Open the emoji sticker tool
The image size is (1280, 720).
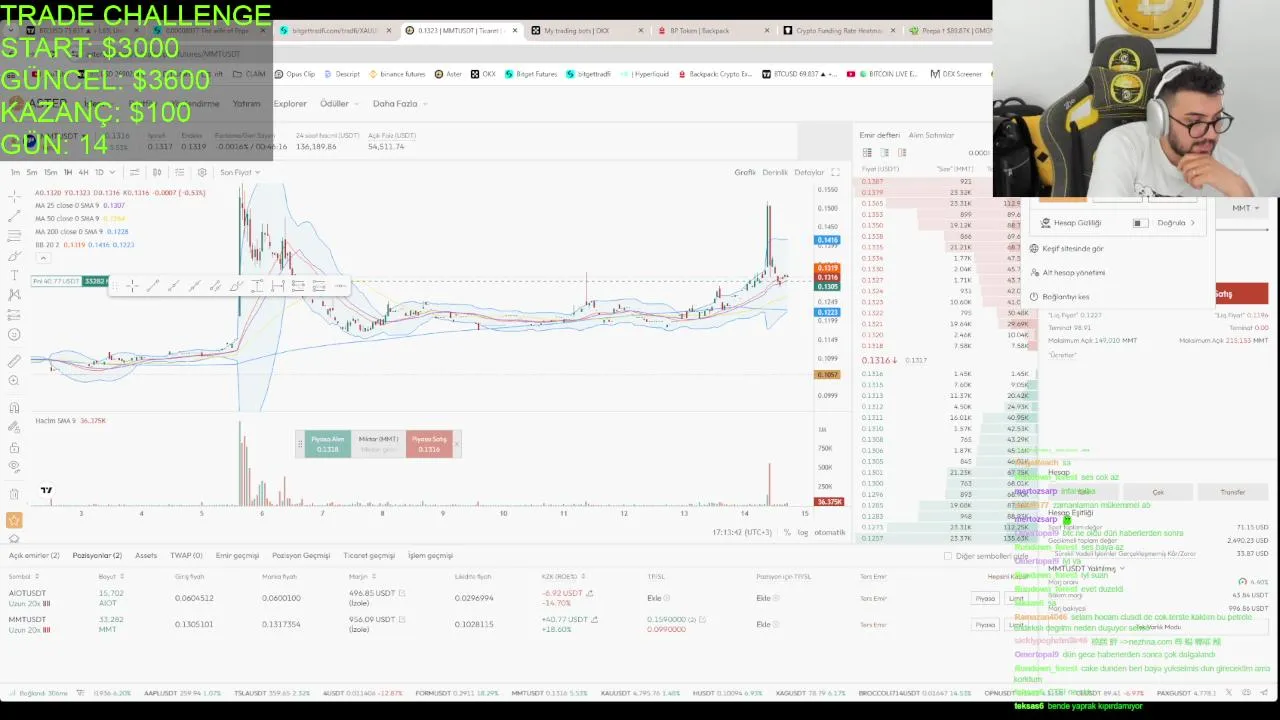[x=14, y=334]
